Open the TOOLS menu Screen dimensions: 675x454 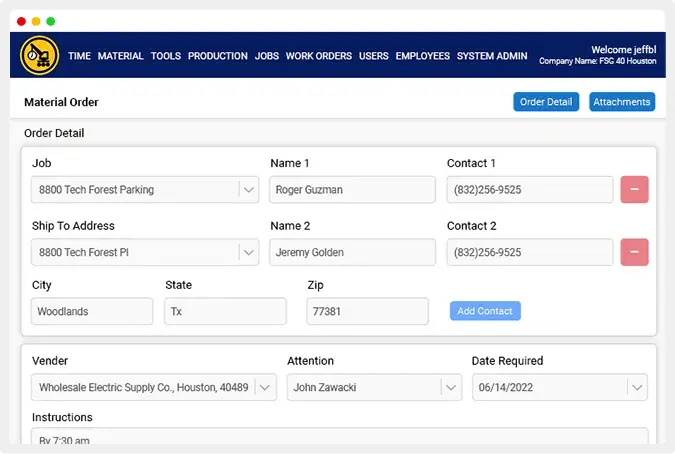166,56
